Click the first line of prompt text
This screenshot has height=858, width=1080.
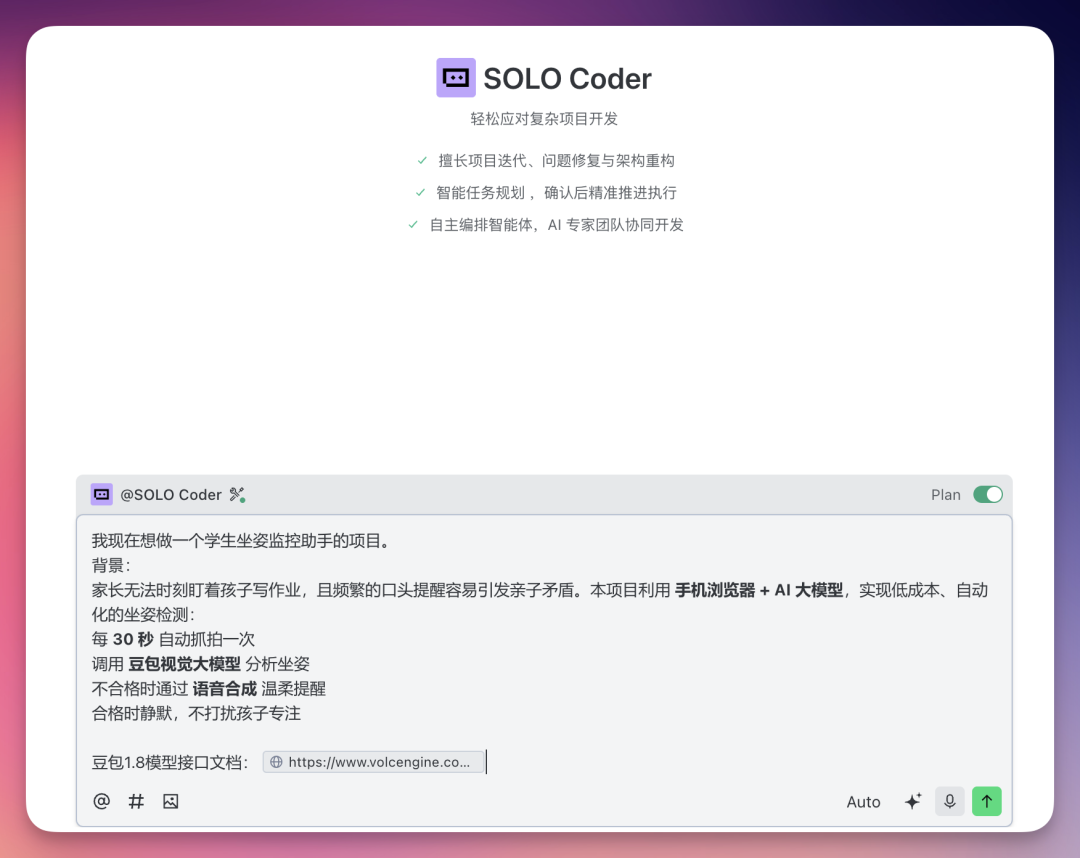(240, 541)
